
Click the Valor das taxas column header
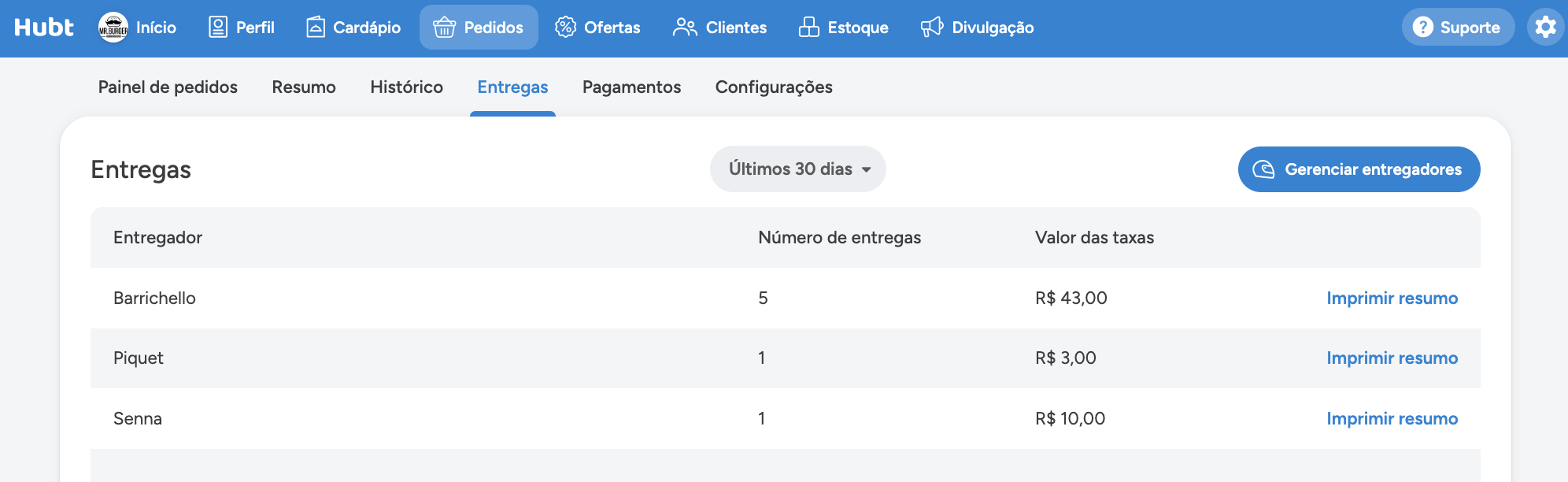click(x=1094, y=238)
